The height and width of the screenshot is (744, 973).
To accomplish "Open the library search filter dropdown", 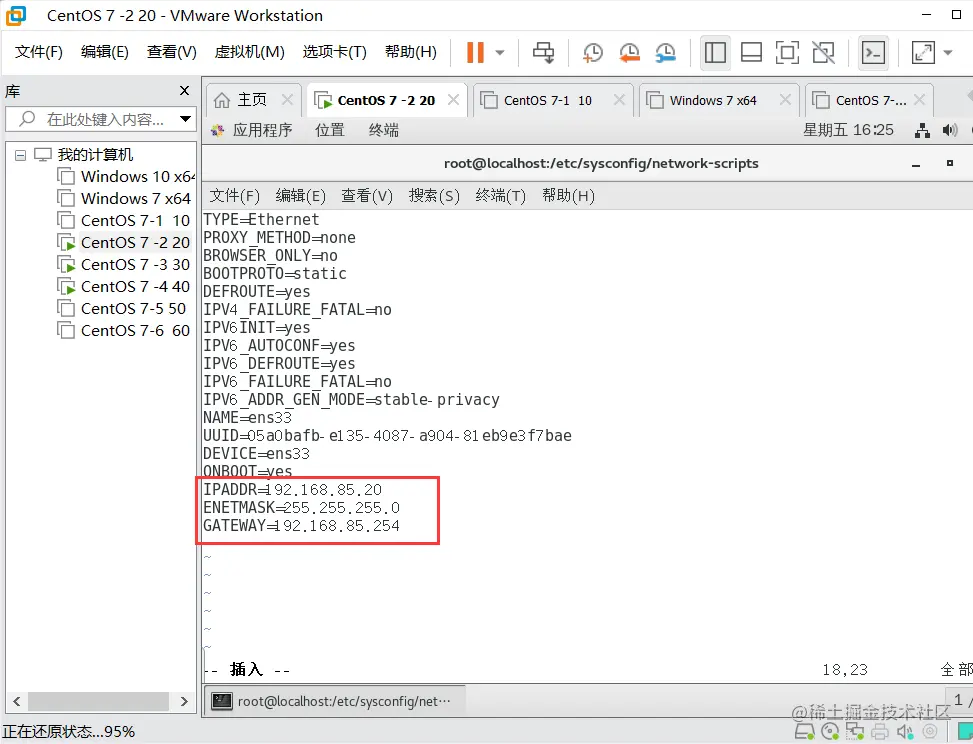I will tap(183, 118).
